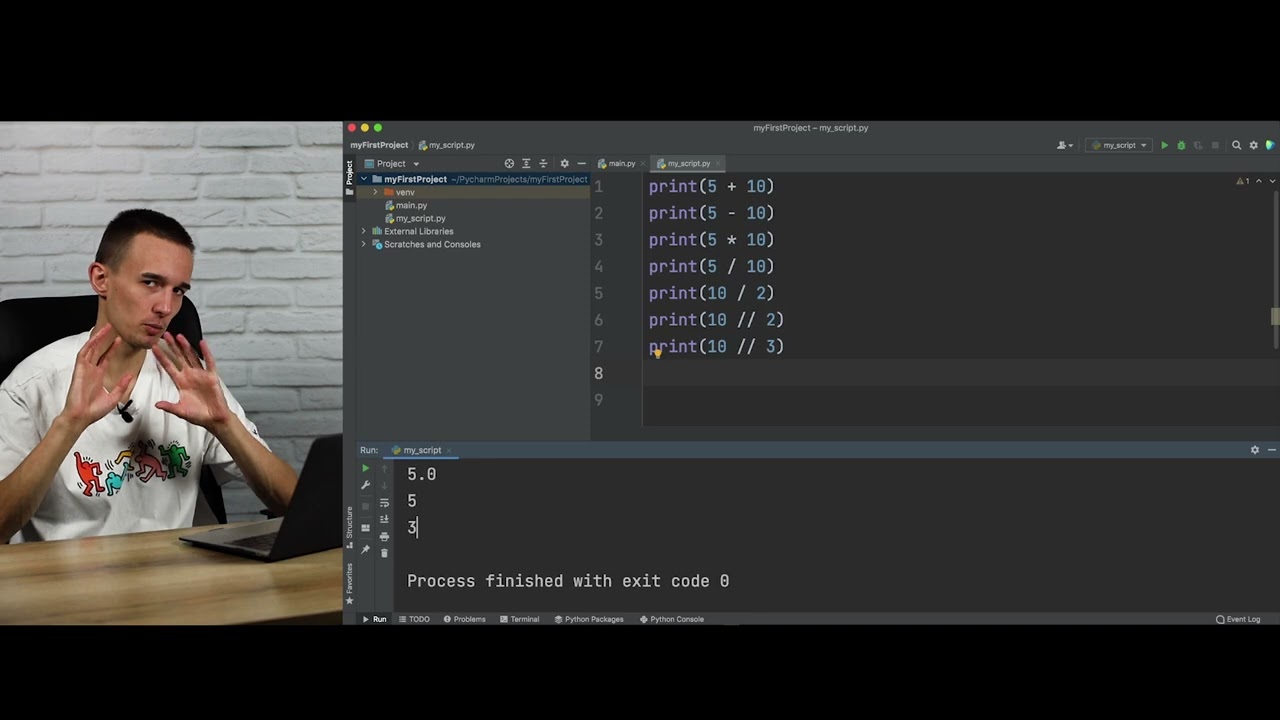
Task: Click the locate-file target icon in Project panel
Action: coord(509,163)
